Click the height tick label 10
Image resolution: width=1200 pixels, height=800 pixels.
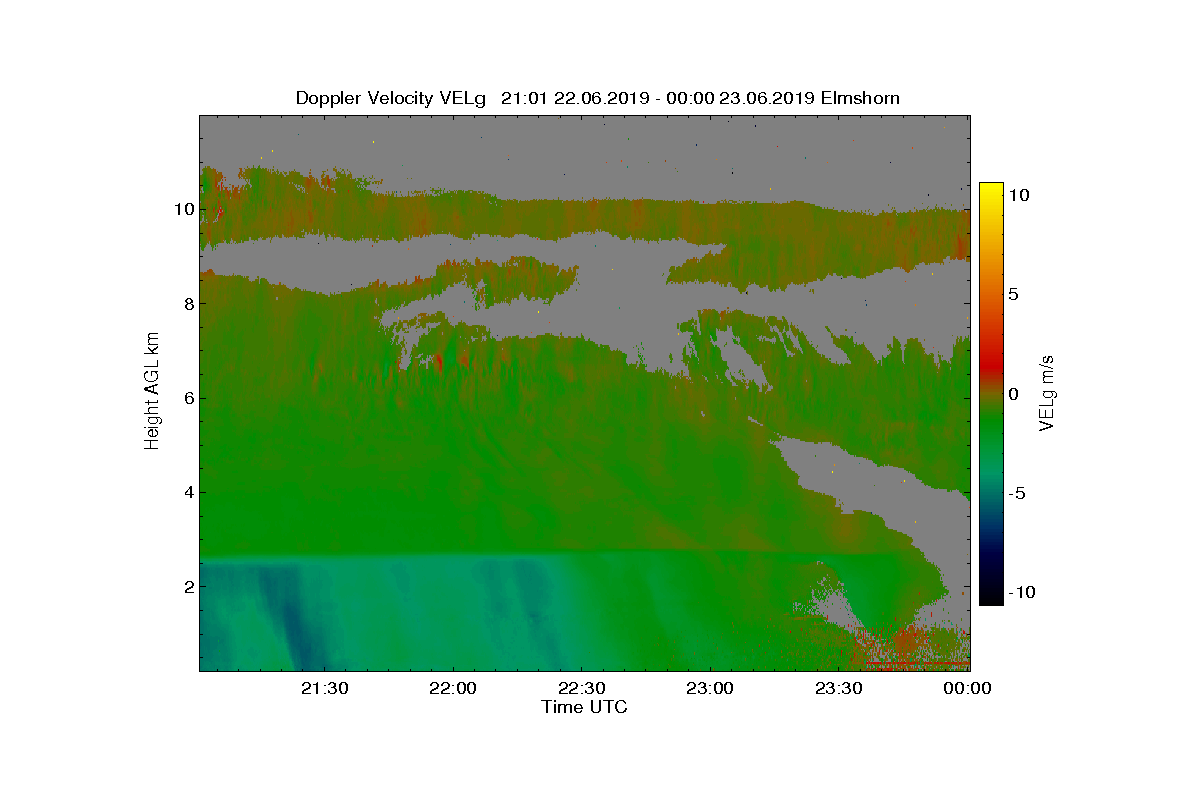click(183, 209)
